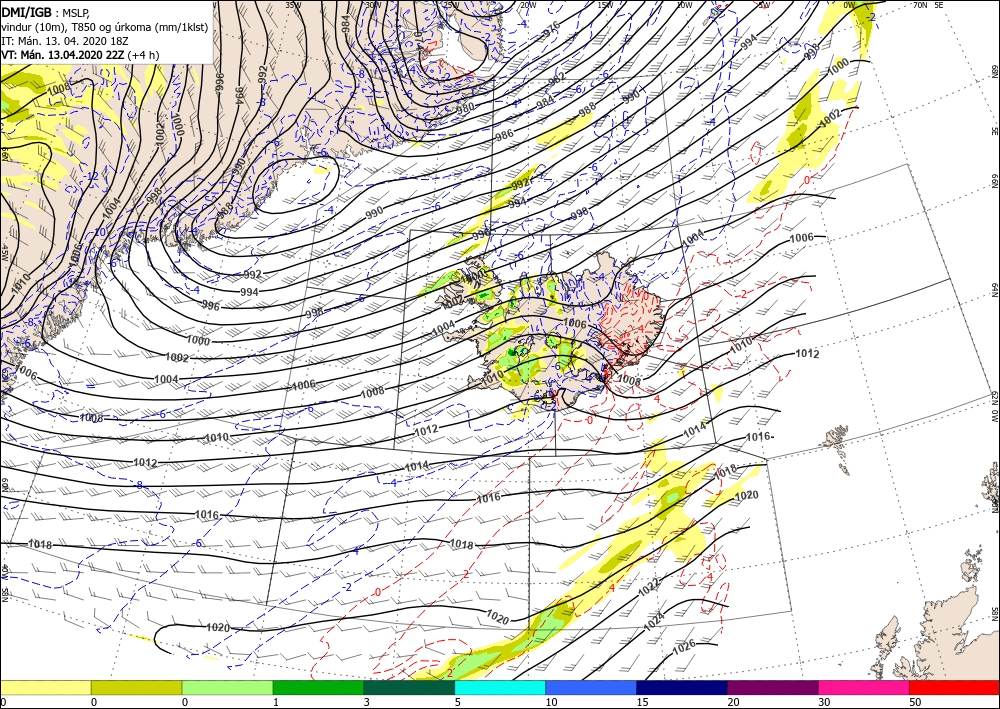Screen dimensions: 1000x709
Task: Click the legend value label 30
Action: (823, 703)
